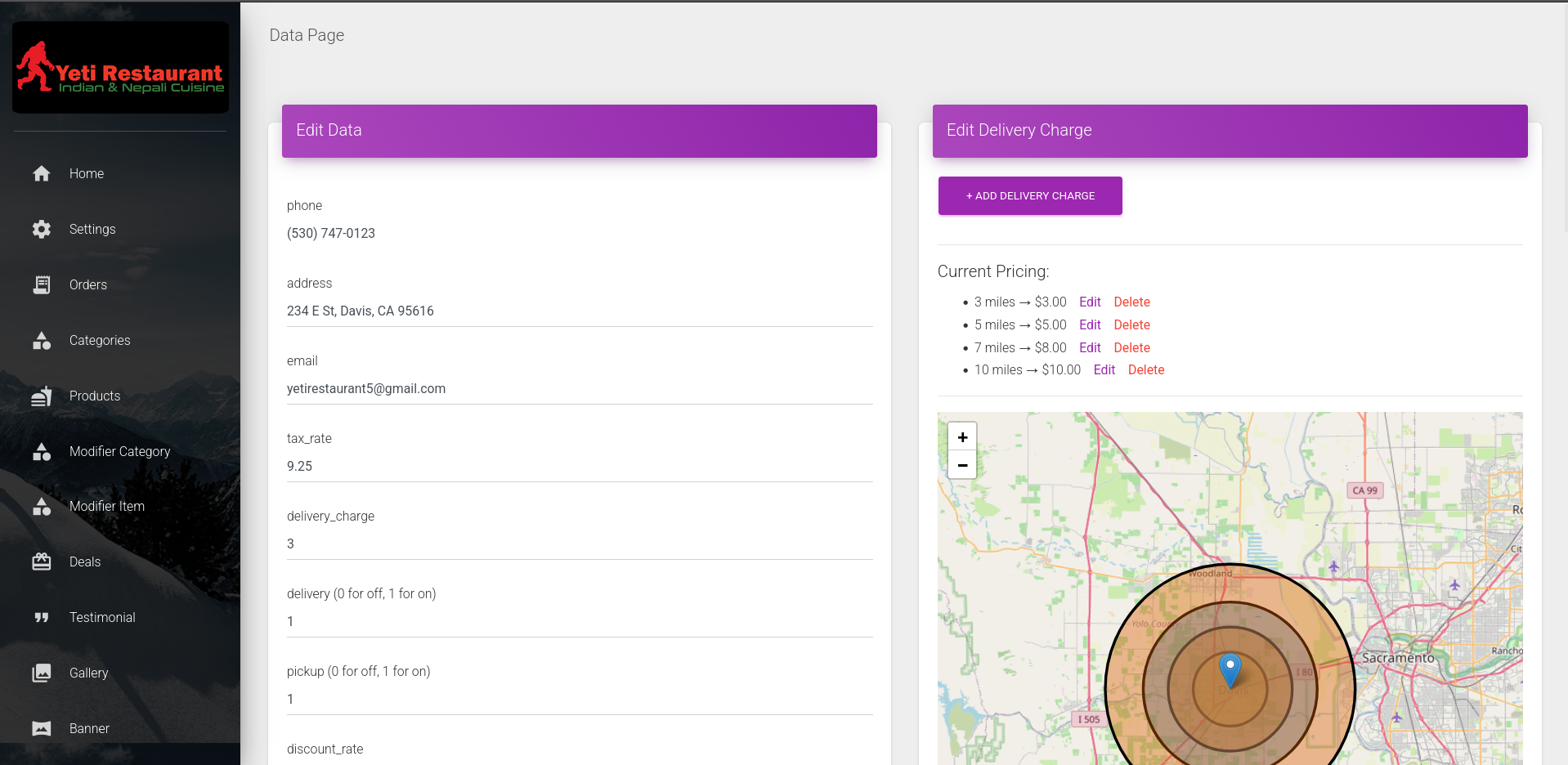This screenshot has width=1568, height=765.
Task: Click the discount_rate label
Action: pyautogui.click(x=325, y=749)
